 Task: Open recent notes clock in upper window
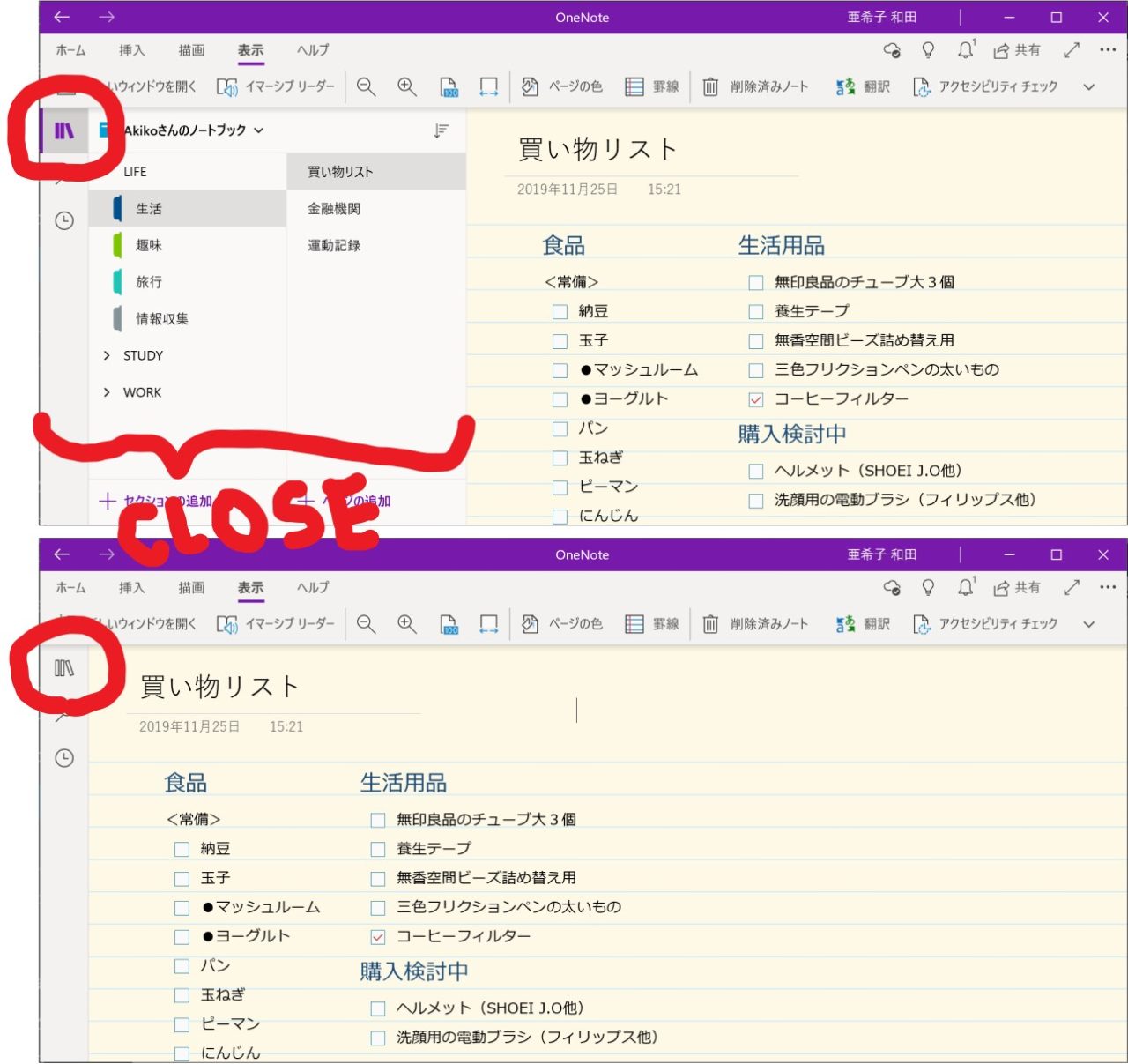click(64, 220)
